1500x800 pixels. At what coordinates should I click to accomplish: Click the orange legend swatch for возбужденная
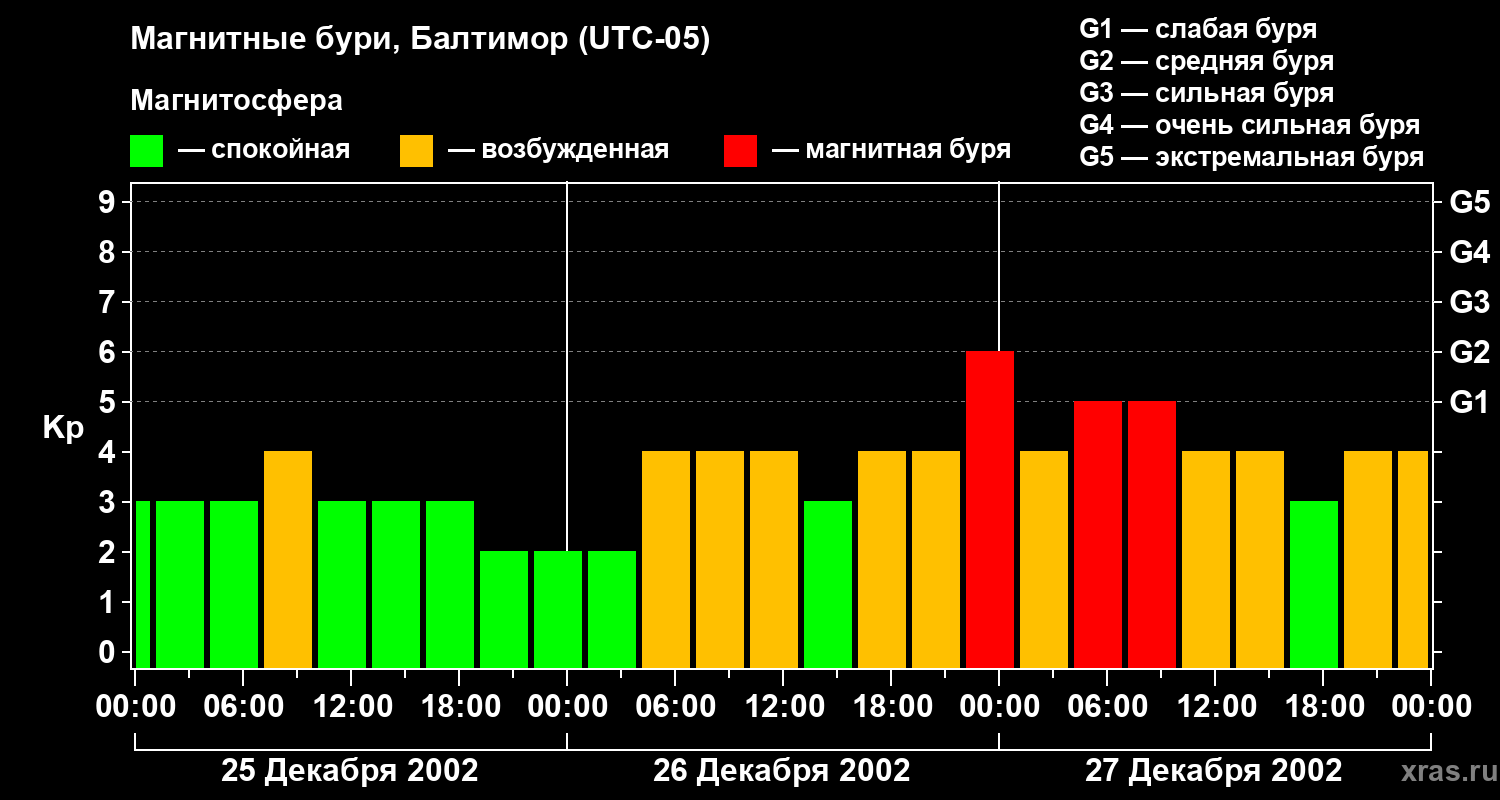(x=416, y=151)
